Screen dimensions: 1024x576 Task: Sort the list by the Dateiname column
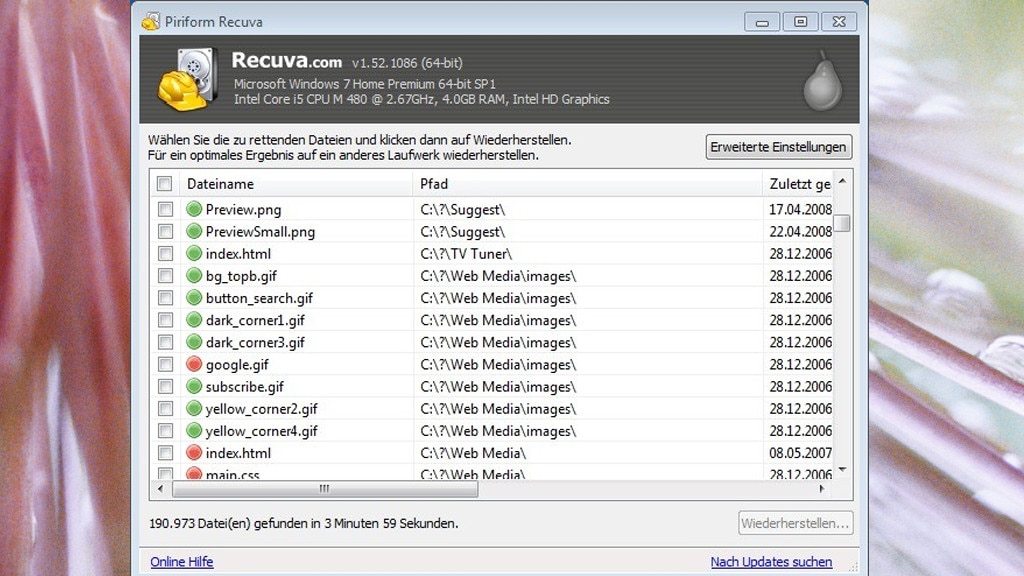[x=296, y=184]
